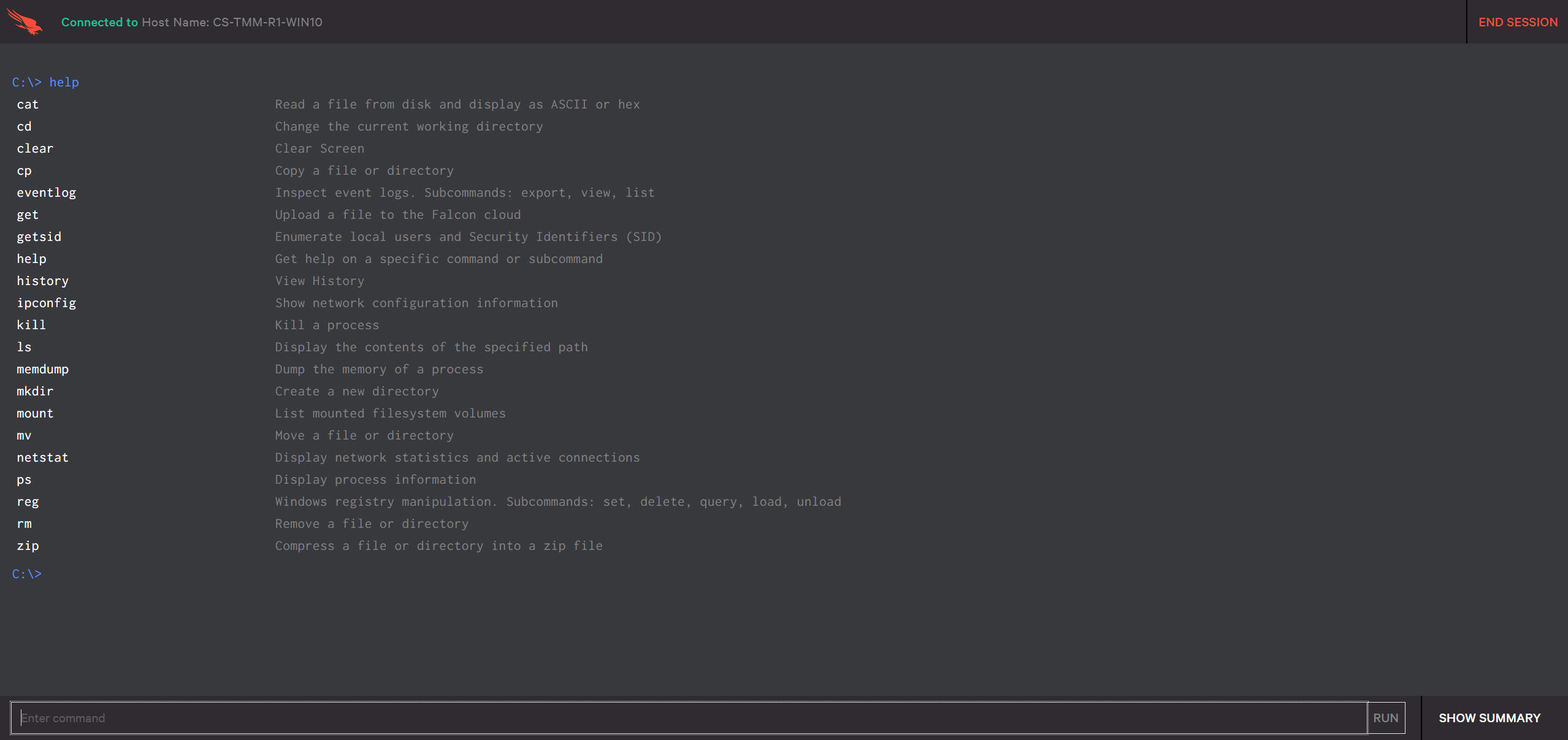
Task: Click 'Show network configuration information' text
Action: [416, 303]
